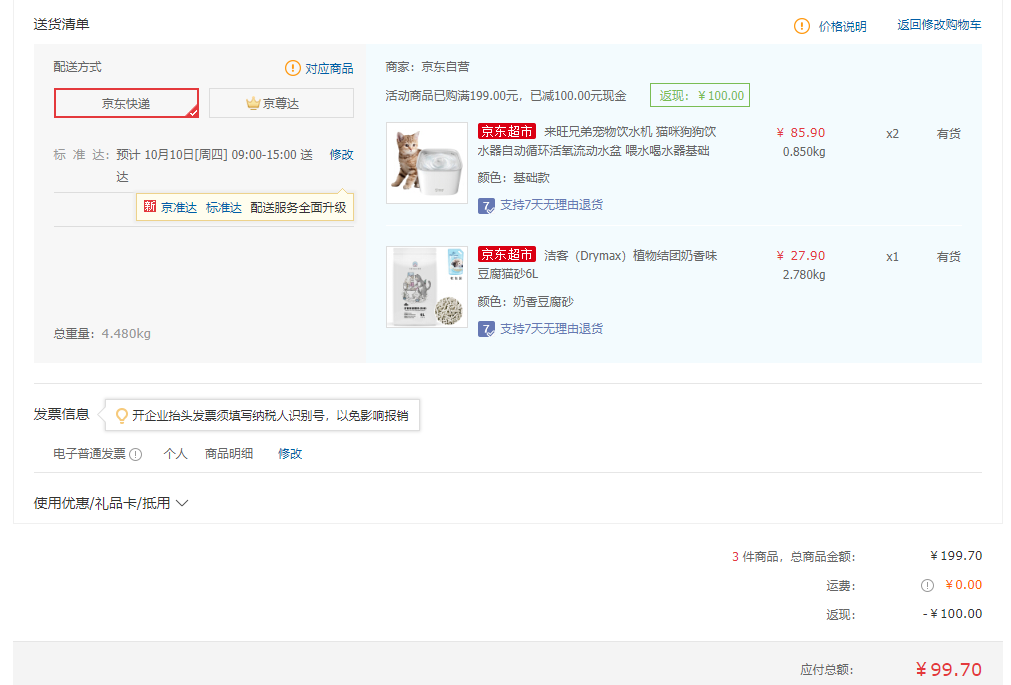This screenshot has width=1011, height=685.
Task: Click the total amount ￥199.70
Action: coord(956,556)
